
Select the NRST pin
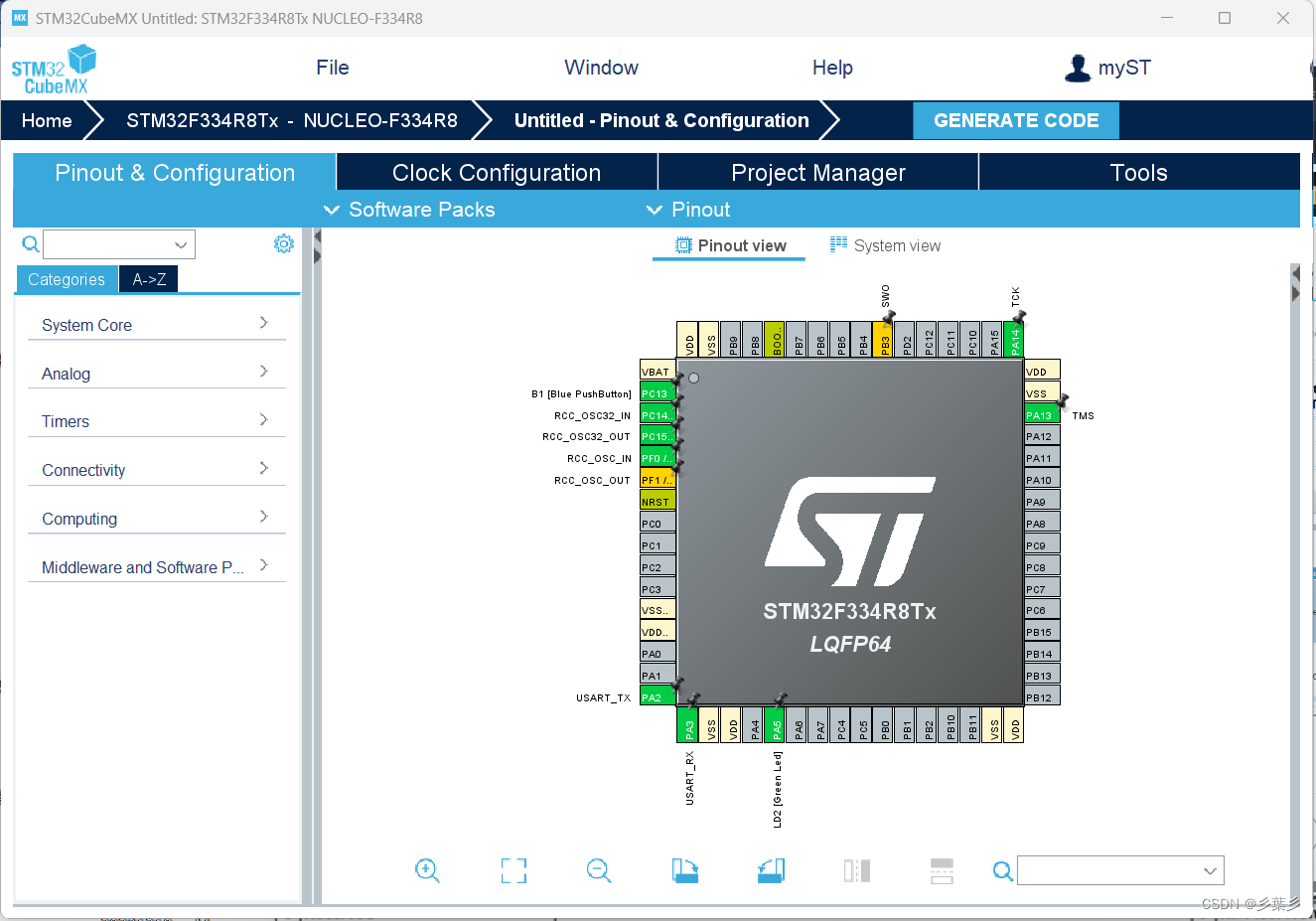658,502
